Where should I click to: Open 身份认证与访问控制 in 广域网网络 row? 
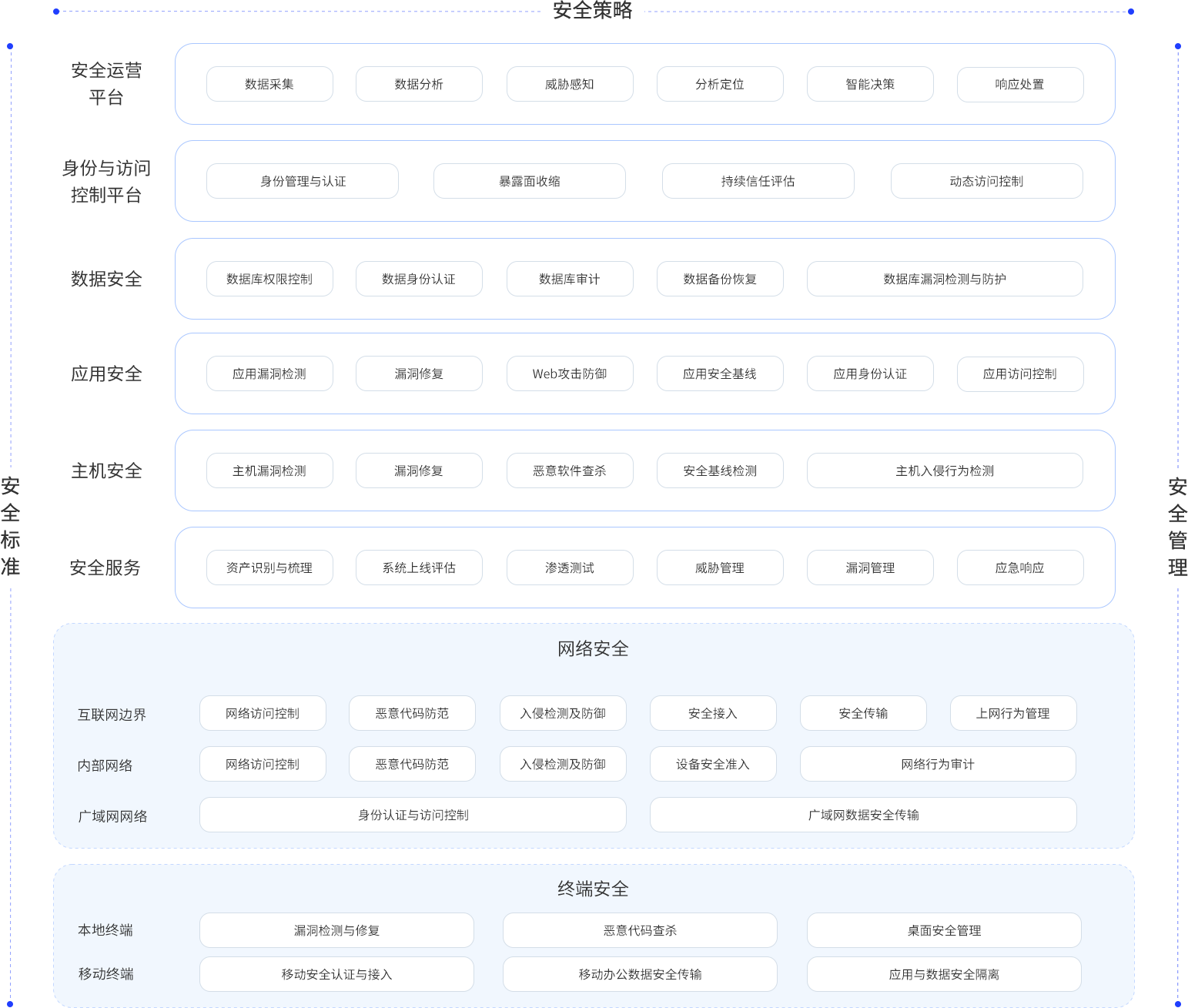tap(413, 815)
